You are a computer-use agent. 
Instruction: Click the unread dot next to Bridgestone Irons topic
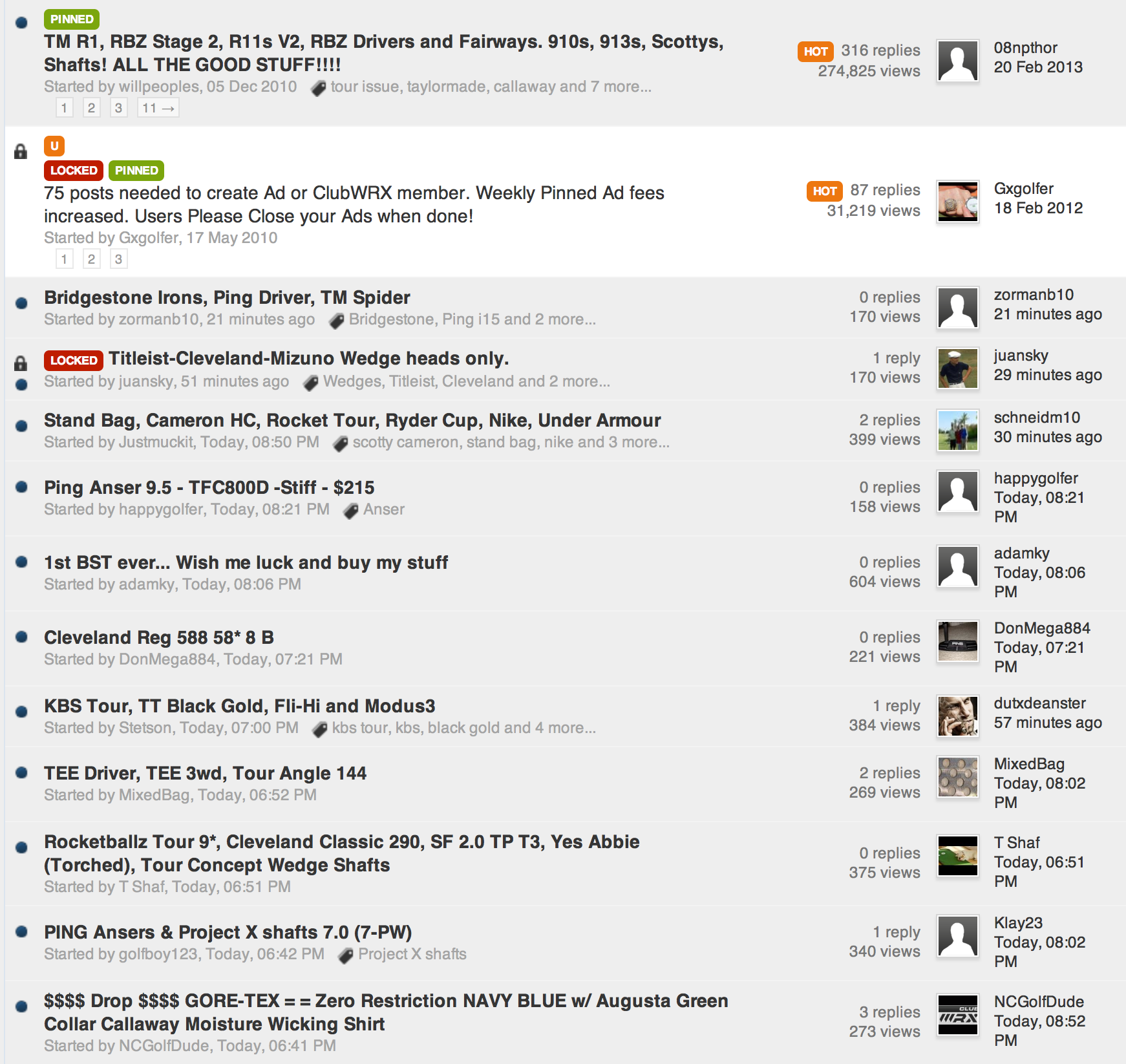tap(21, 303)
